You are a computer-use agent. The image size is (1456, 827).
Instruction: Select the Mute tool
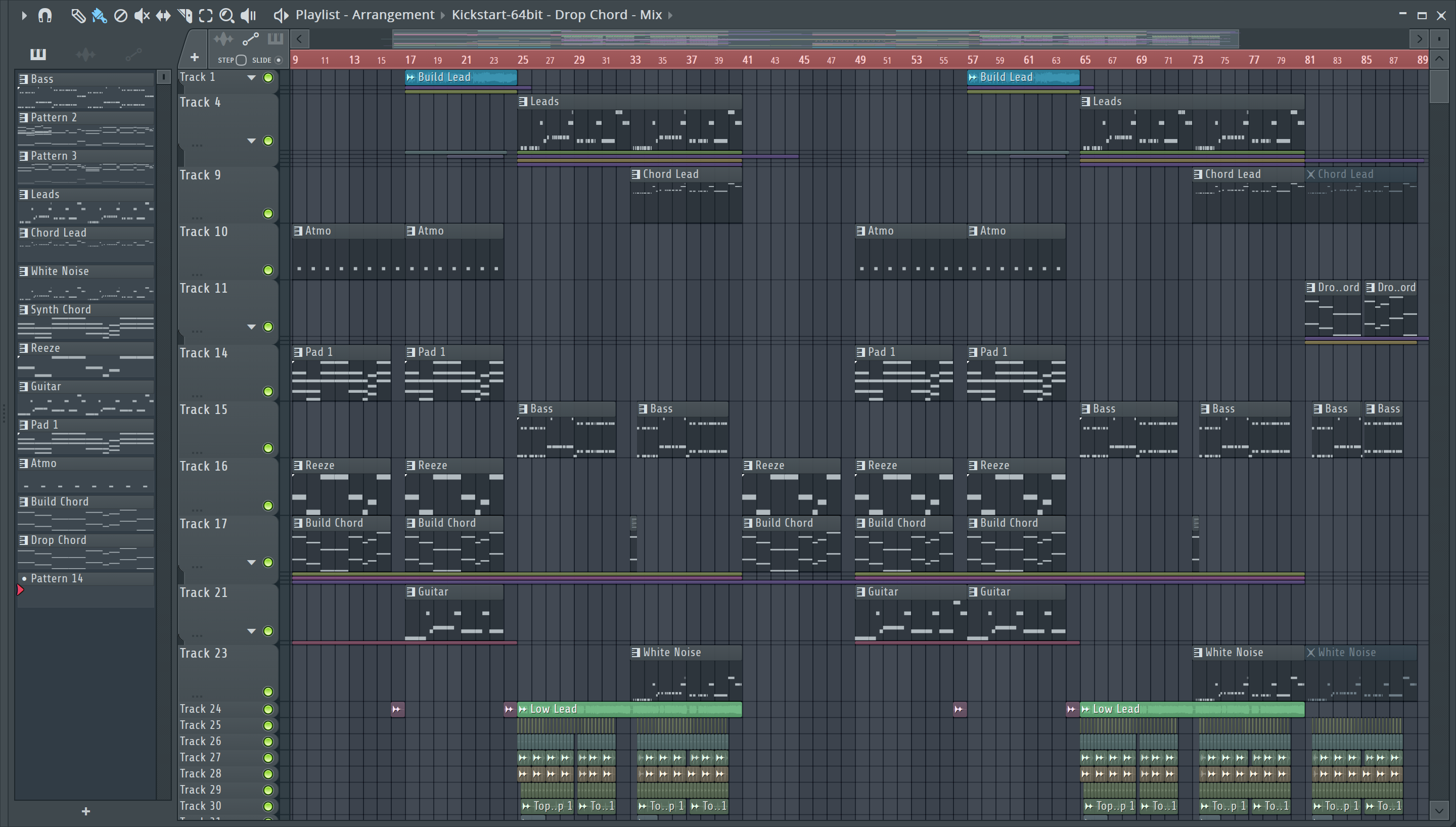click(142, 15)
